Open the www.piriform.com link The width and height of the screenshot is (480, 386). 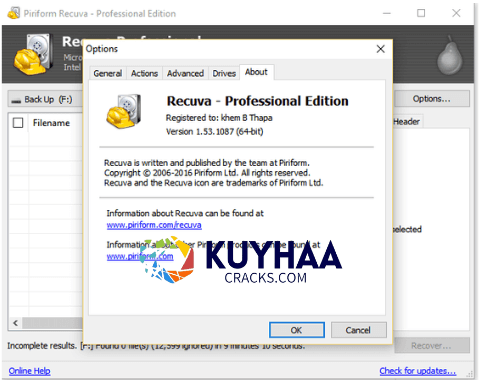[140, 256]
